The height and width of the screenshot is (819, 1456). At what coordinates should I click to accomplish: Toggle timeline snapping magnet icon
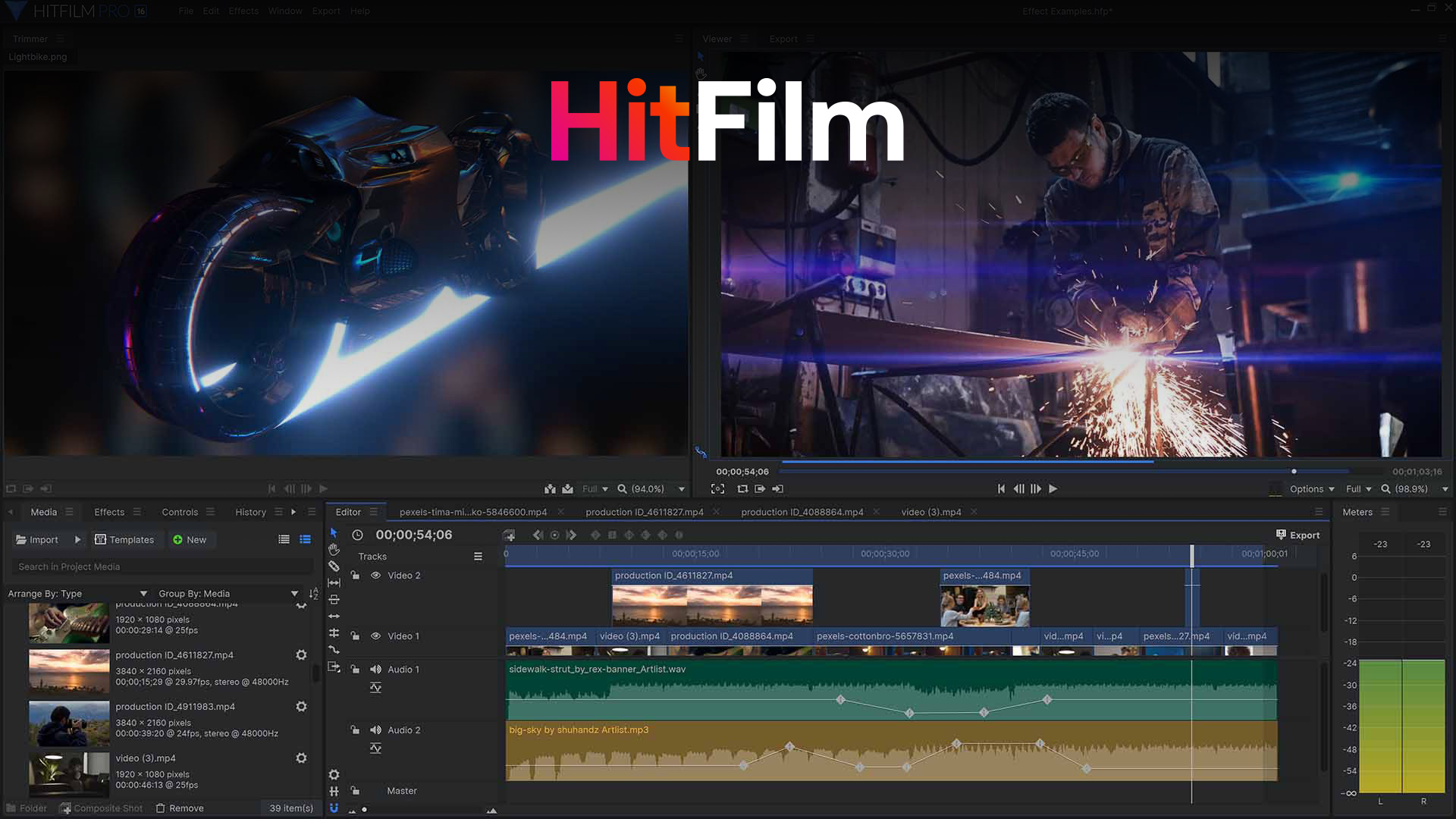tap(334, 808)
